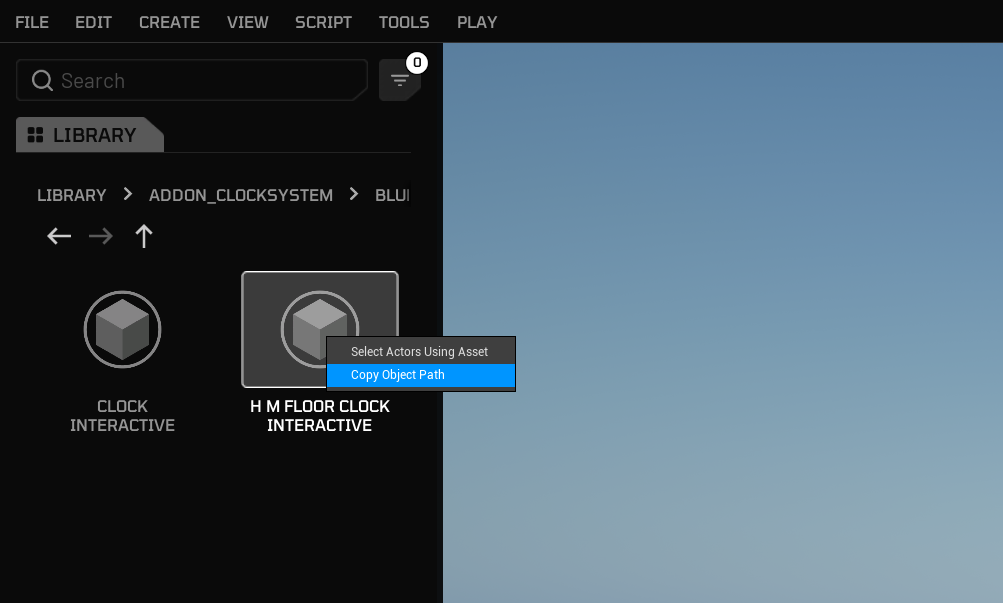Go up one folder level arrow
The width and height of the screenshot is (1003, 603).
[x=144, y=237]
